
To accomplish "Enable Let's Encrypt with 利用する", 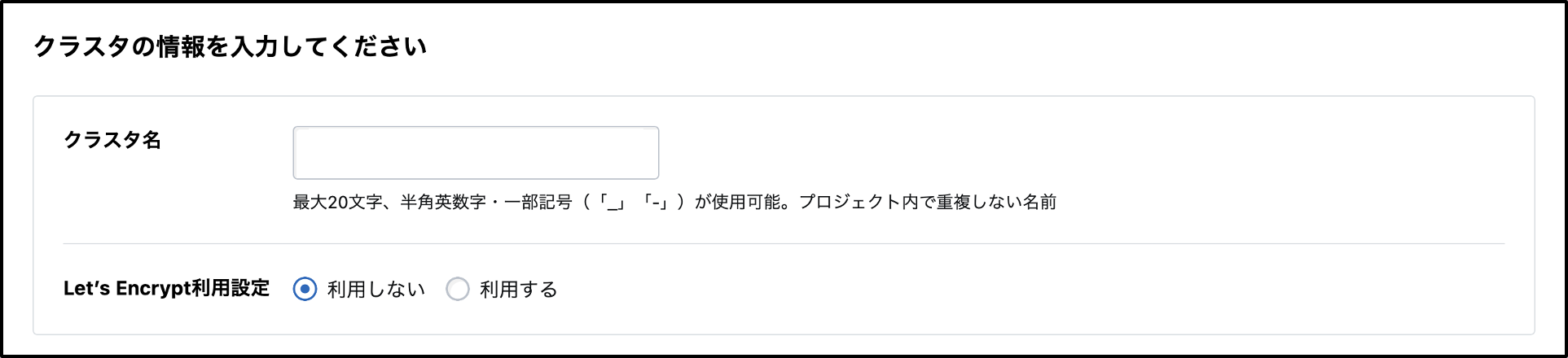I will tap(458, 289).
